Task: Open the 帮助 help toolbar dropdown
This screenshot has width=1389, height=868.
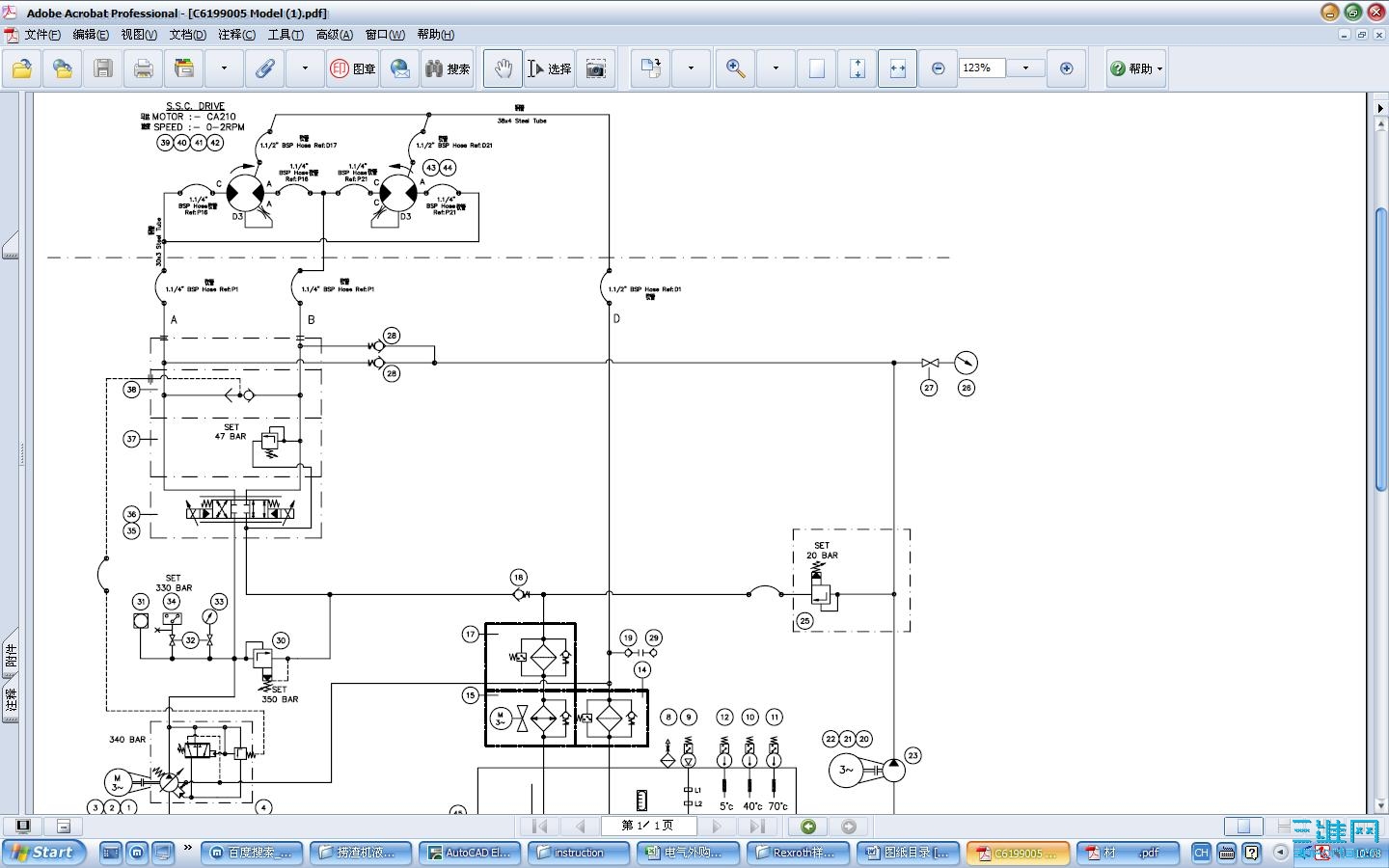Action: [x=1135, y=68]
